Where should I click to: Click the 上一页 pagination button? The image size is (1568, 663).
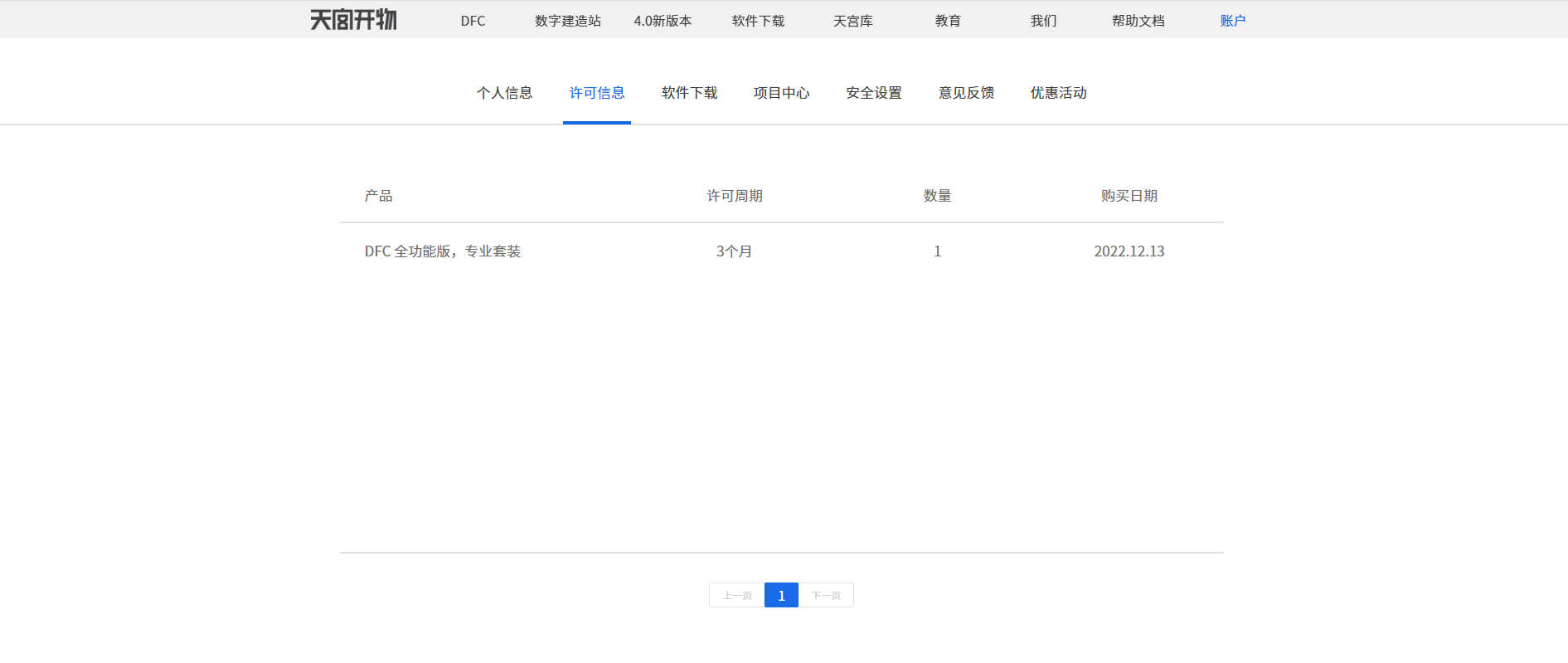(x=736, y=595)
